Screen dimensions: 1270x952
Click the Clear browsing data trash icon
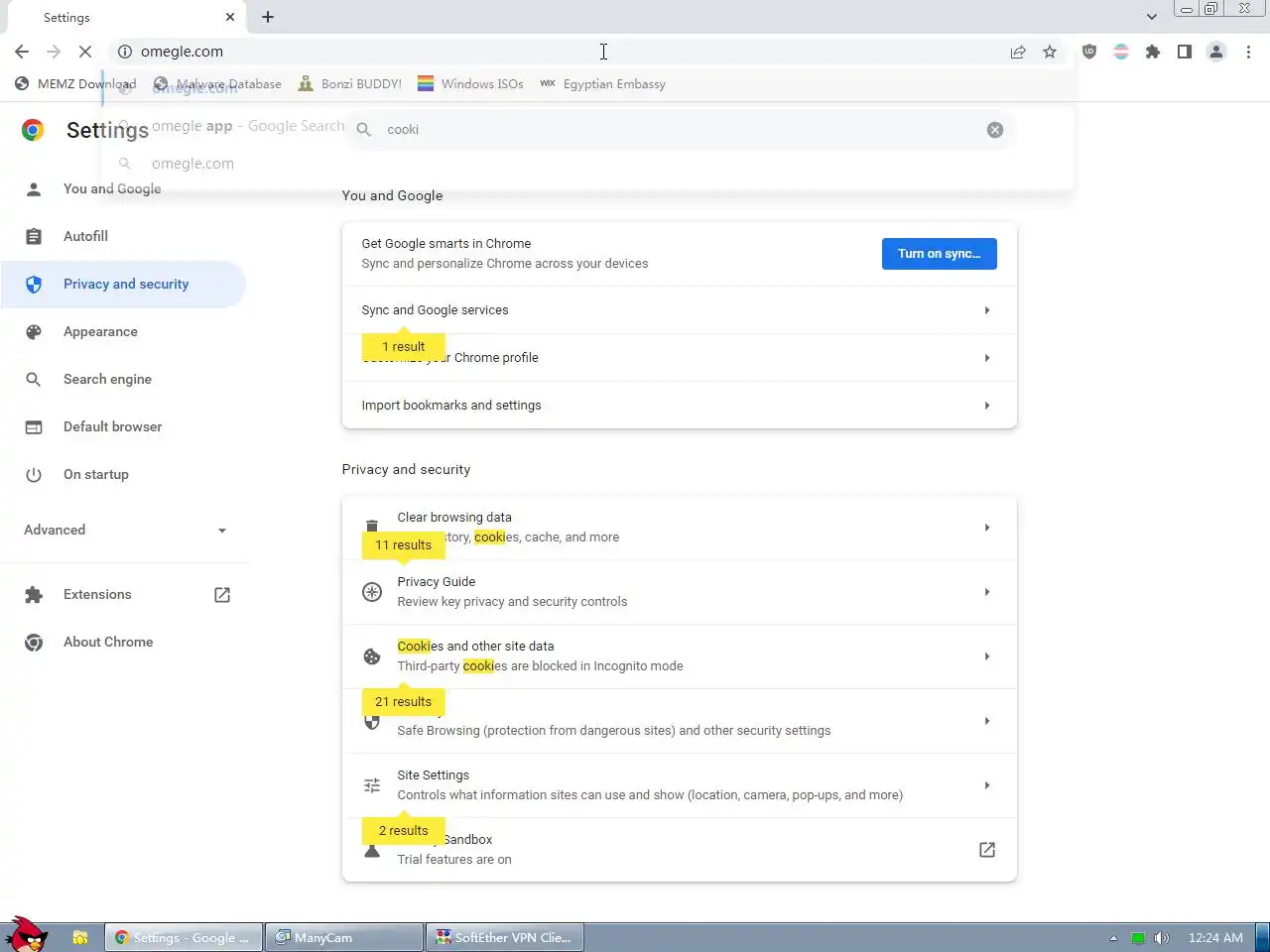tap(372, 527)
